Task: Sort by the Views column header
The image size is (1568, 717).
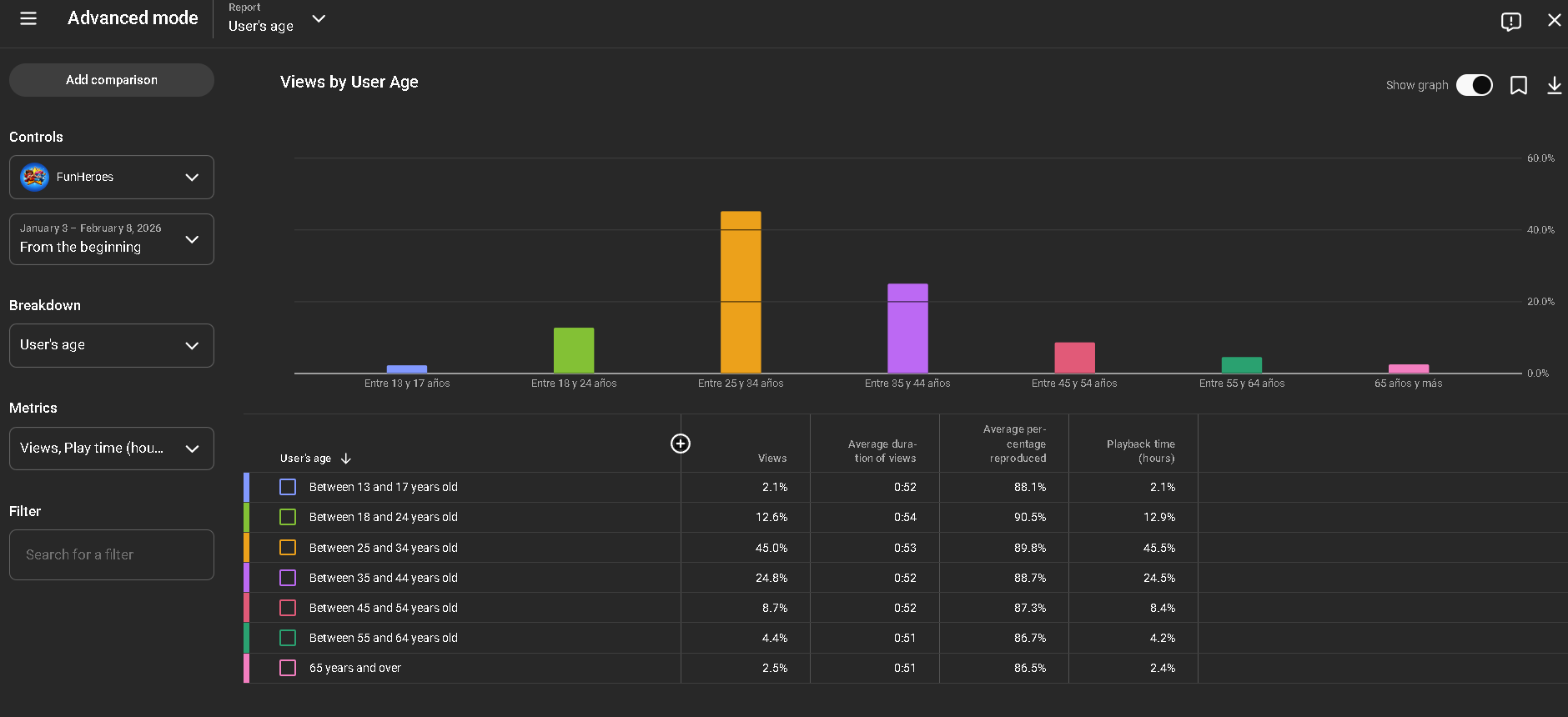Action: 771,459
